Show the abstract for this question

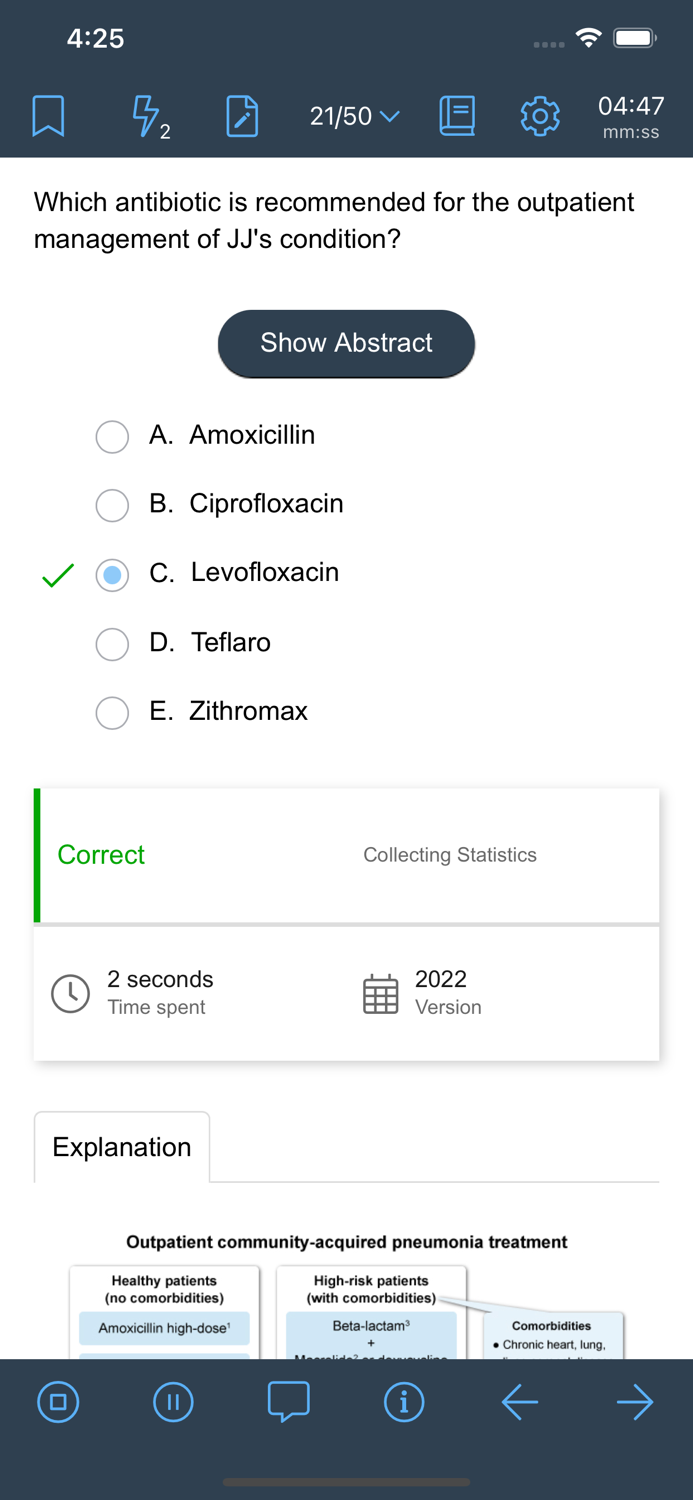click(346, 343)
